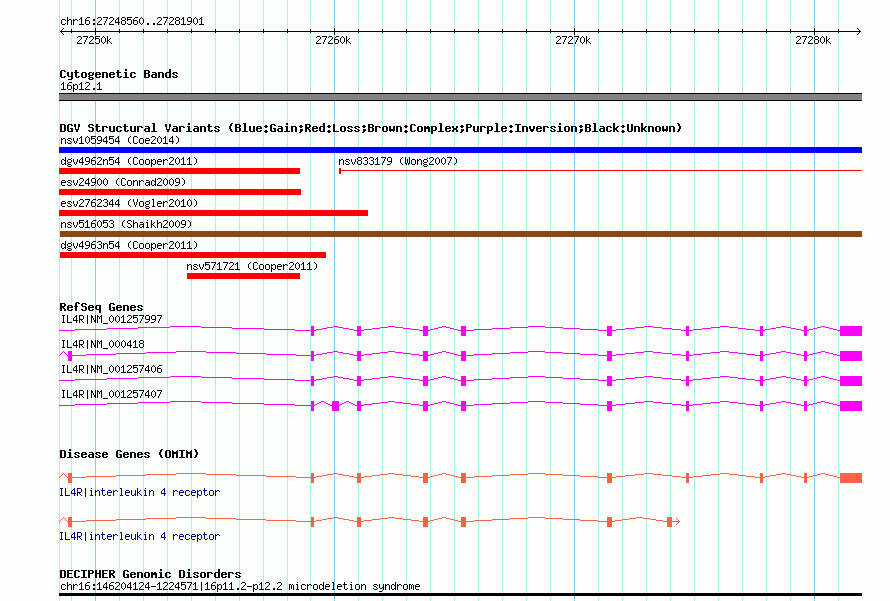890x601 pixels.
Task: Click the dgv4962n54 red loss bar
Action: tap(179, 171)
